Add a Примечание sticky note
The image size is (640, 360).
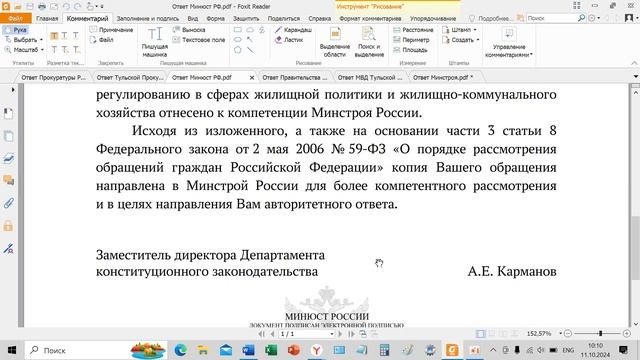(111, 30)
